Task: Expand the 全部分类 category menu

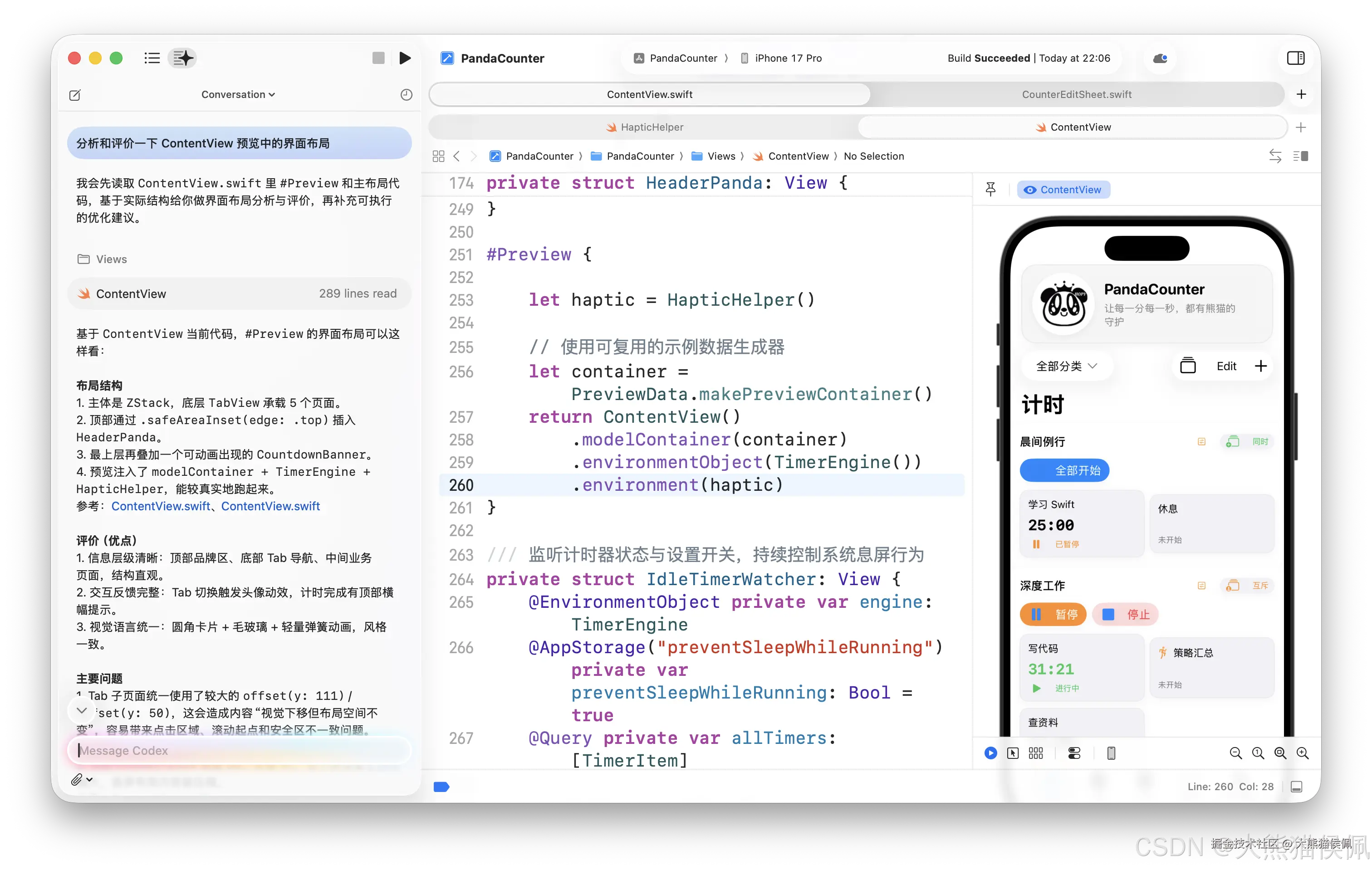Action: (x=1065, y=366)
